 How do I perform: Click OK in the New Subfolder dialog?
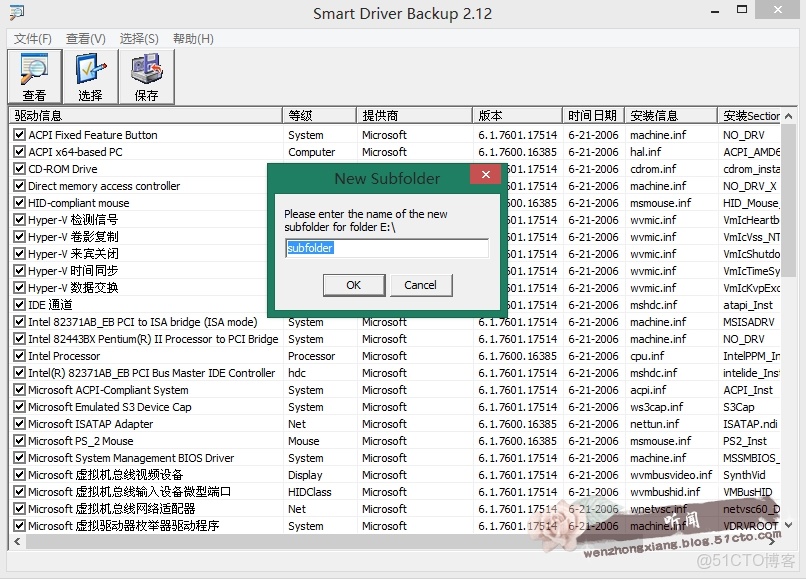pyautogui.click(x=354, y=285)
